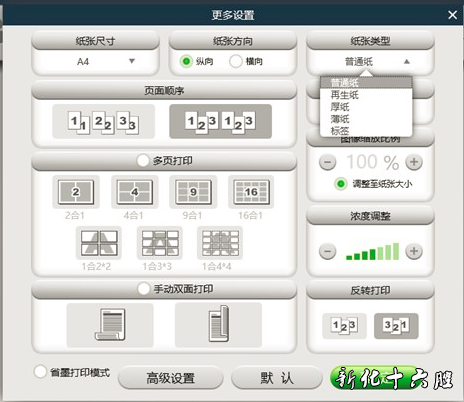Image resolution: width=464 pixels, height=402 pixels.
Task: Increase image scaling percentage
Action: pyautogui.click(x=414, y=162)
